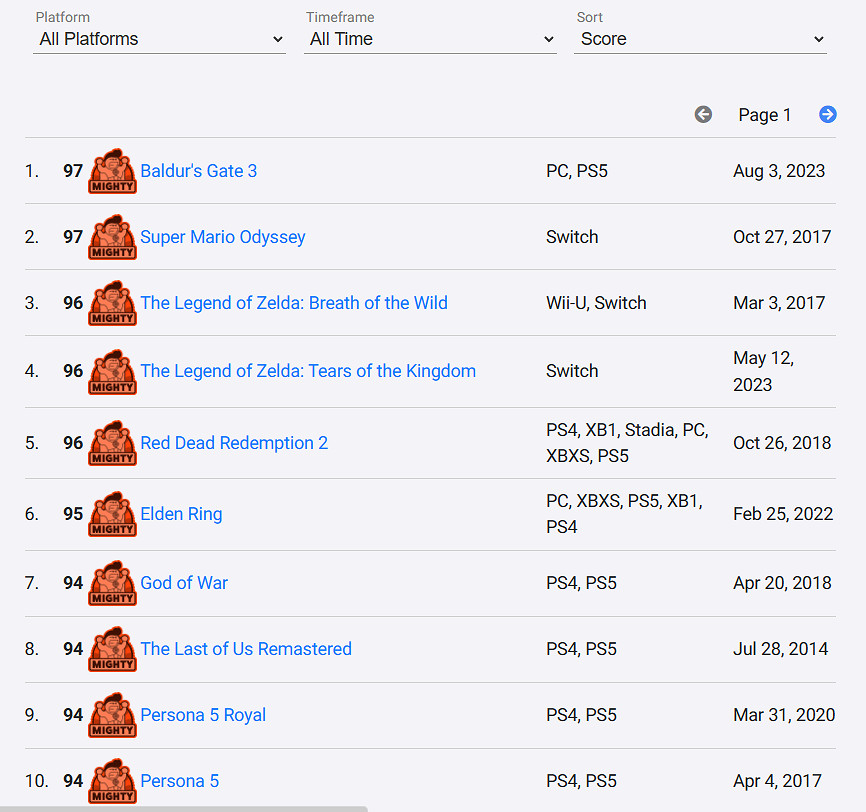Select the Persona 5 title link
Screen dimensions: 866x812
pos(179,781)
